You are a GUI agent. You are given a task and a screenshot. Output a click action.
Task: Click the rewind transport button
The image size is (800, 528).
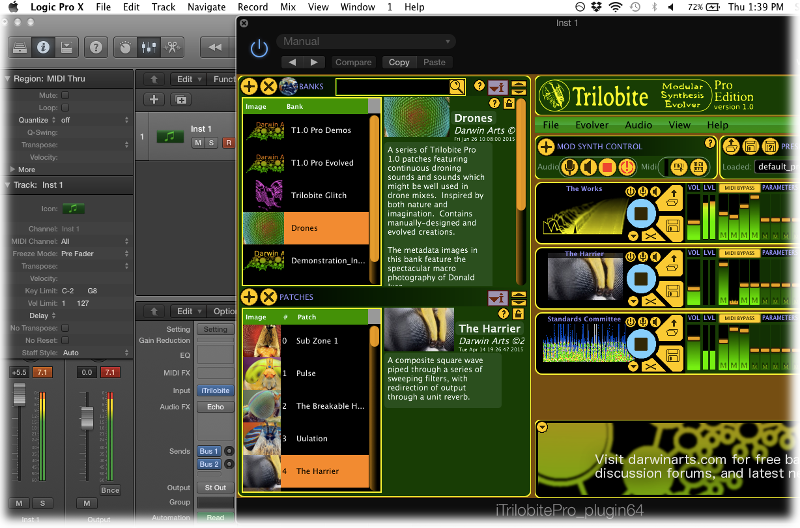(215, 47)
